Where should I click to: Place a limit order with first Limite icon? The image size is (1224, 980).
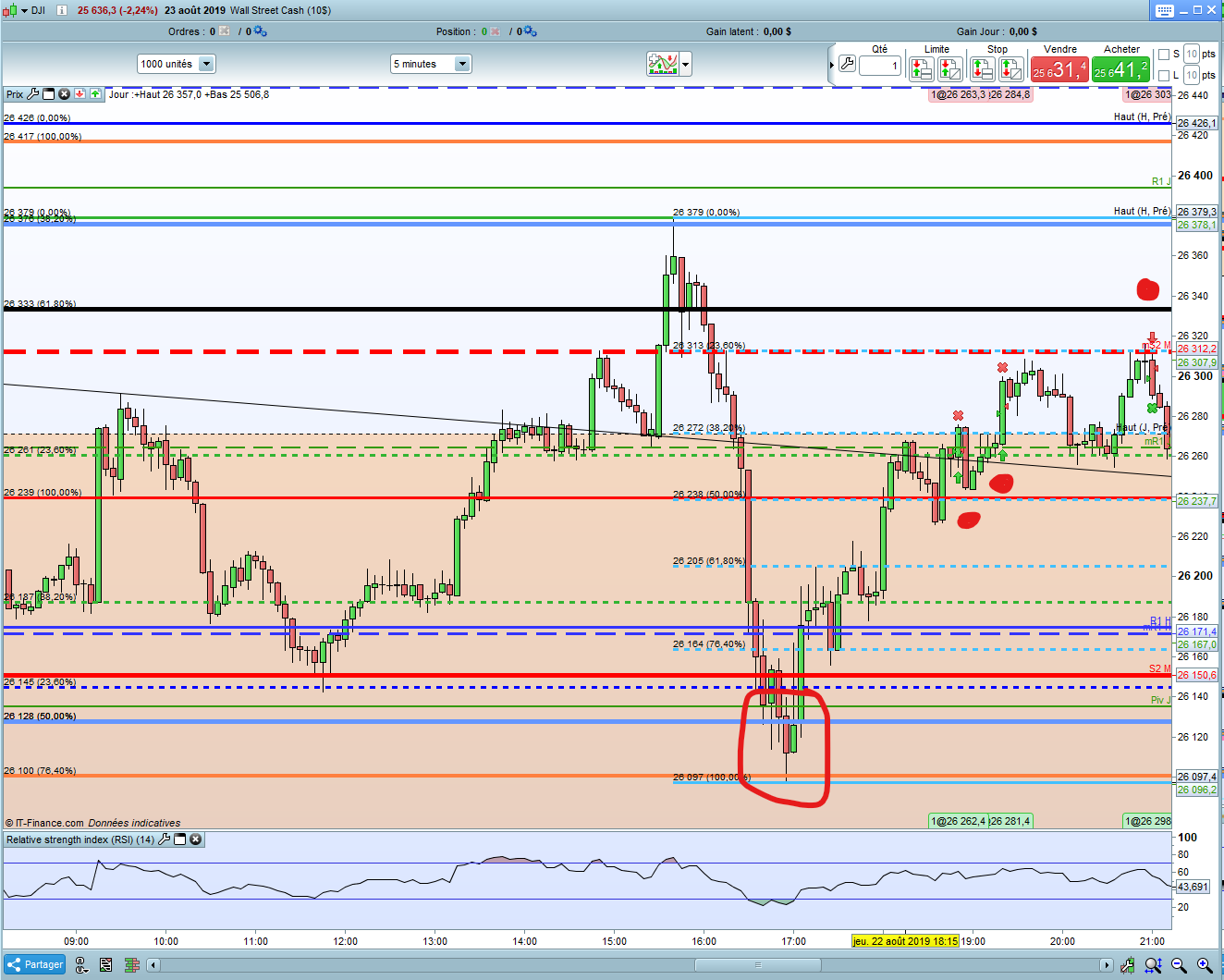coord(921,68)
